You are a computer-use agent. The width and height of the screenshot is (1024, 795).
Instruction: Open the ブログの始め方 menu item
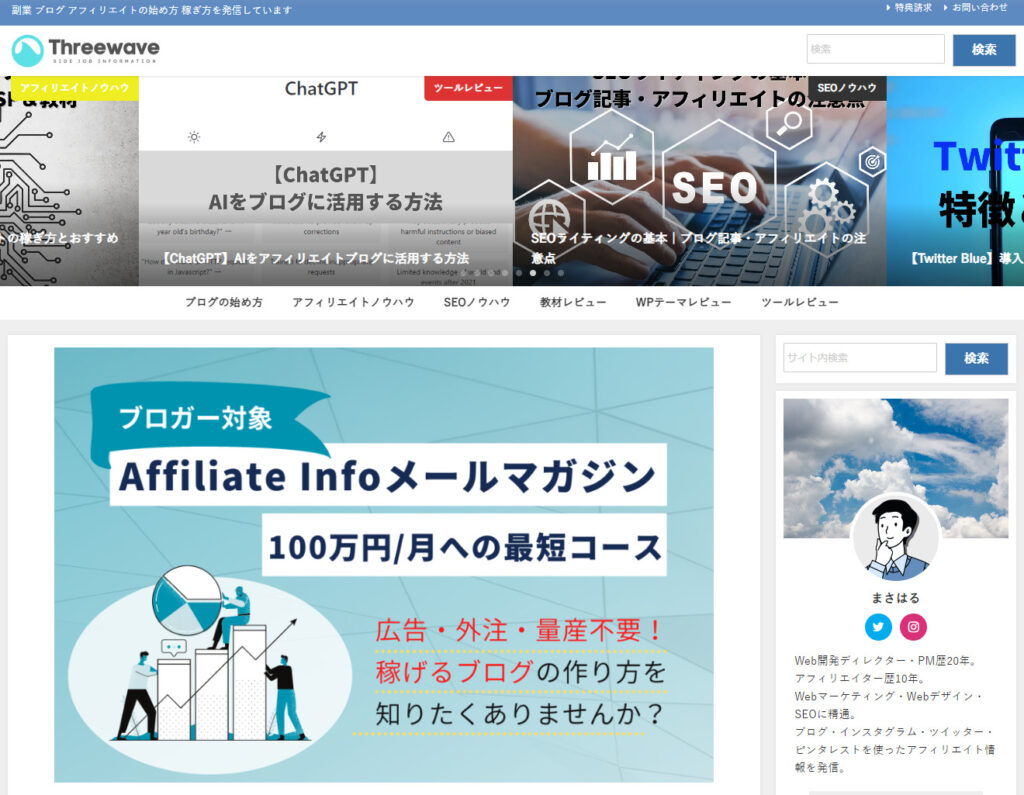223,302
